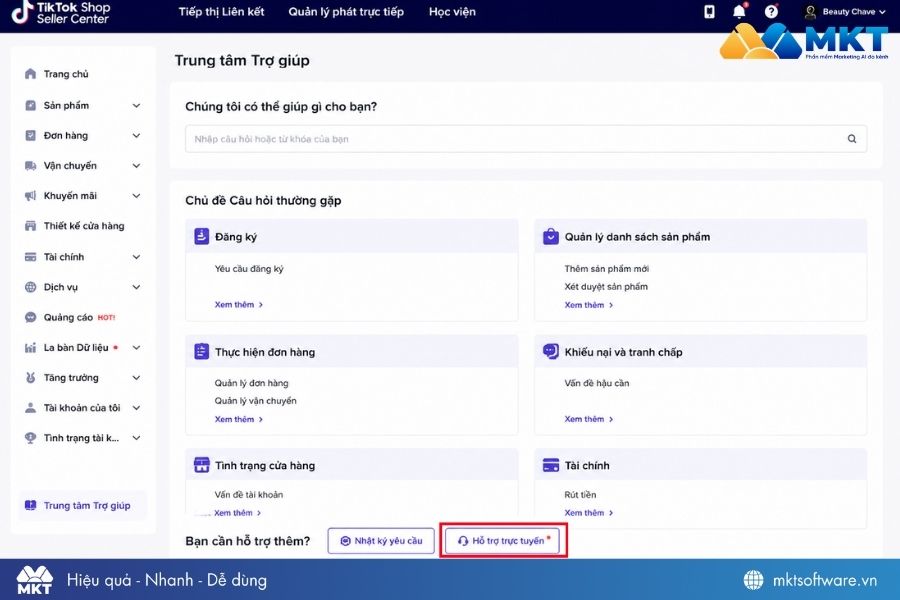Open the Xét duyệt sản phẩm link

click(x=606, y=287)
